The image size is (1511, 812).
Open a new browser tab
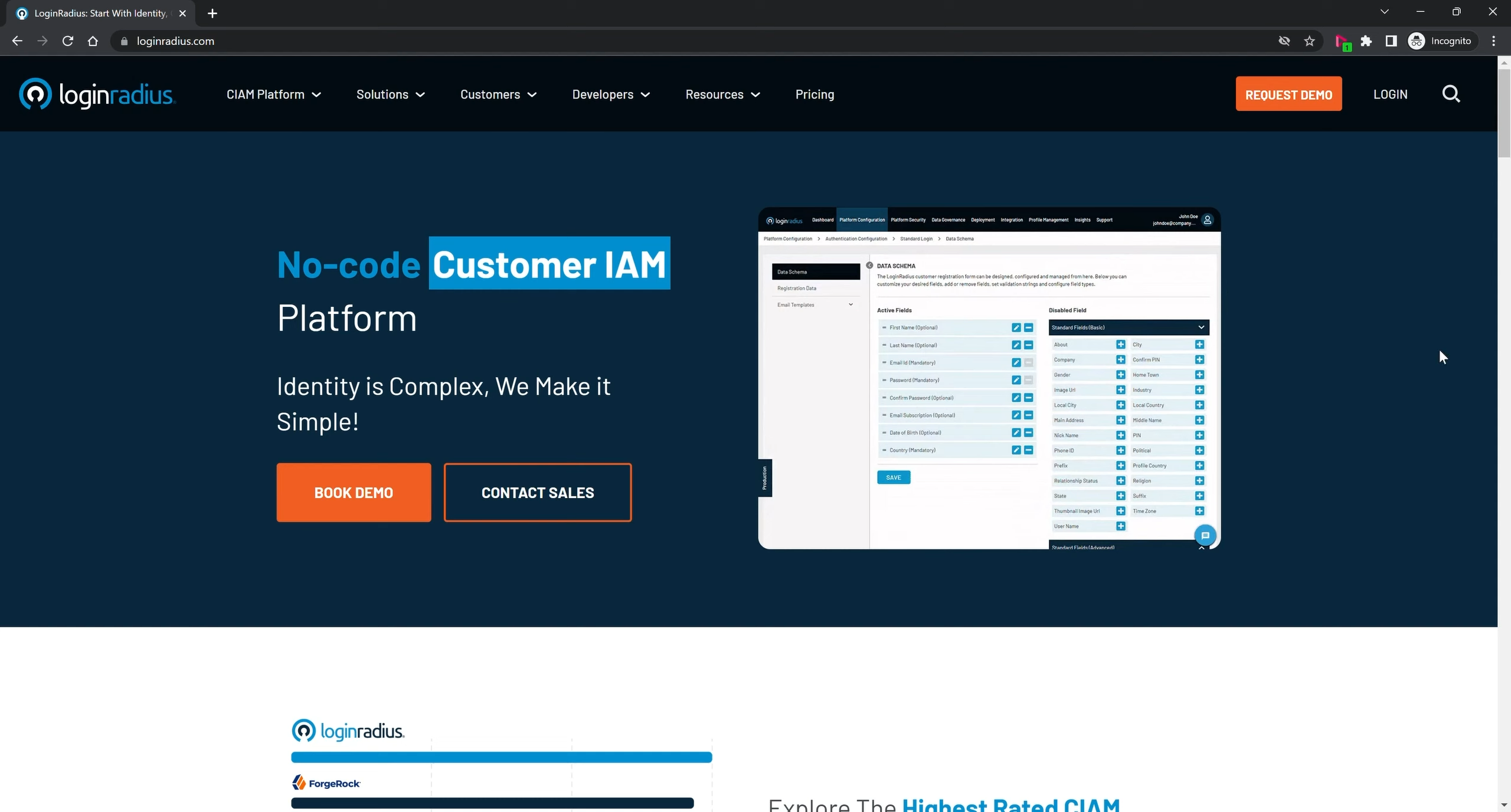click(212, 13)
